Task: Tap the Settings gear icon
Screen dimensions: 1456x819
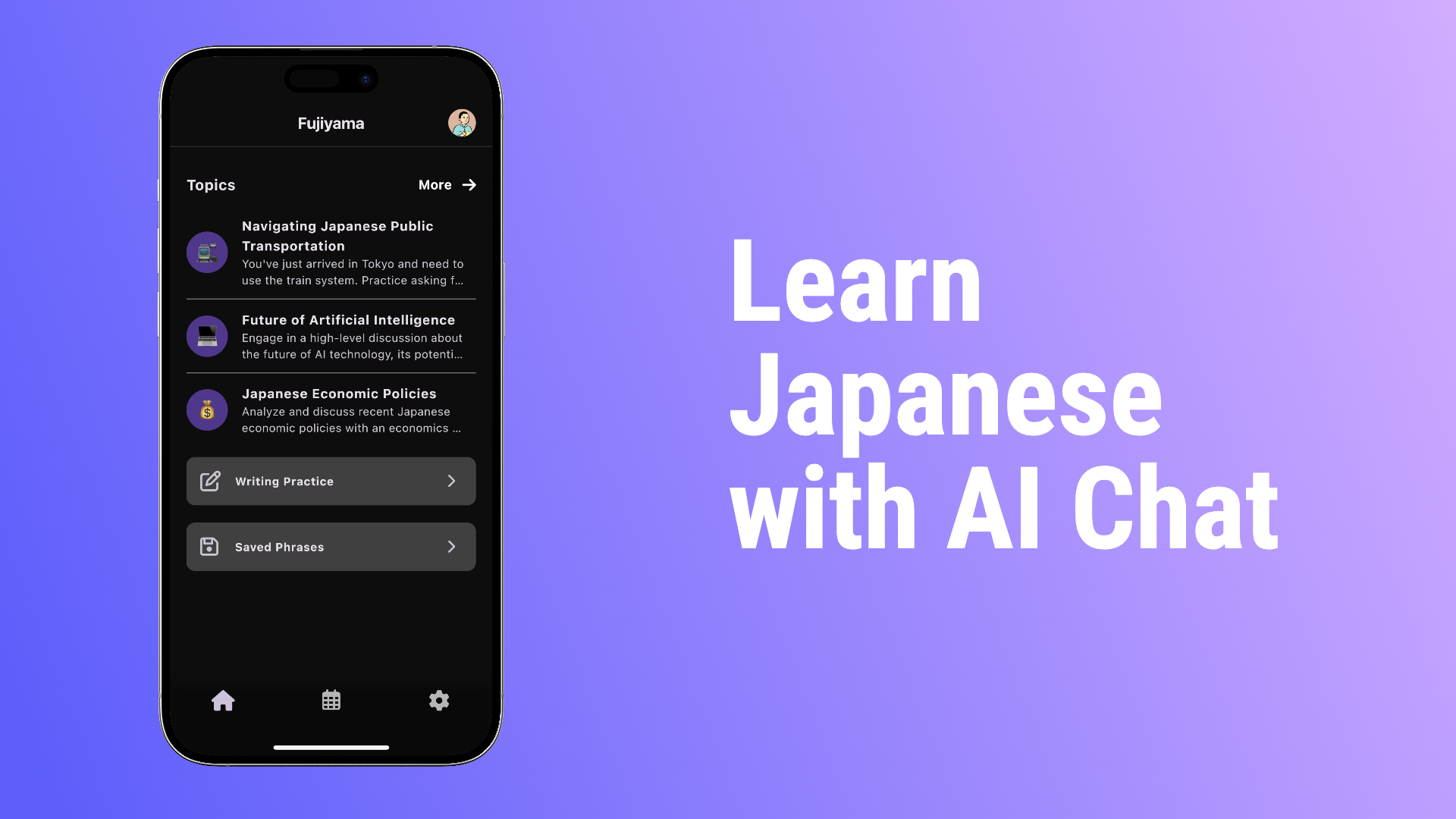Action: point(438,700)
